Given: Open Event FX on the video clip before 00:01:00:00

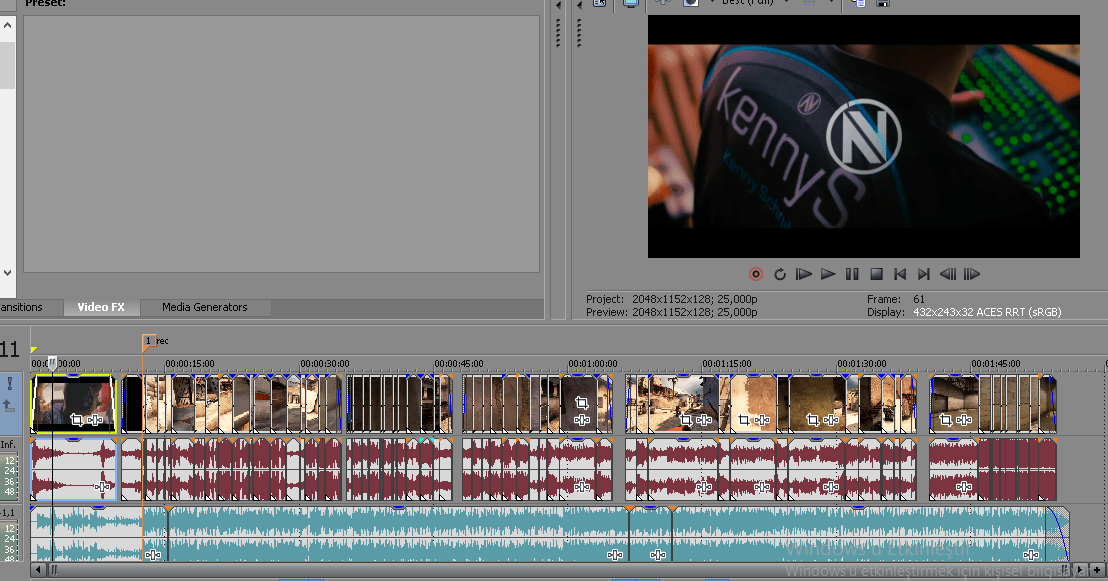Looking at the screenshot, I should click(x=582, y=421).
